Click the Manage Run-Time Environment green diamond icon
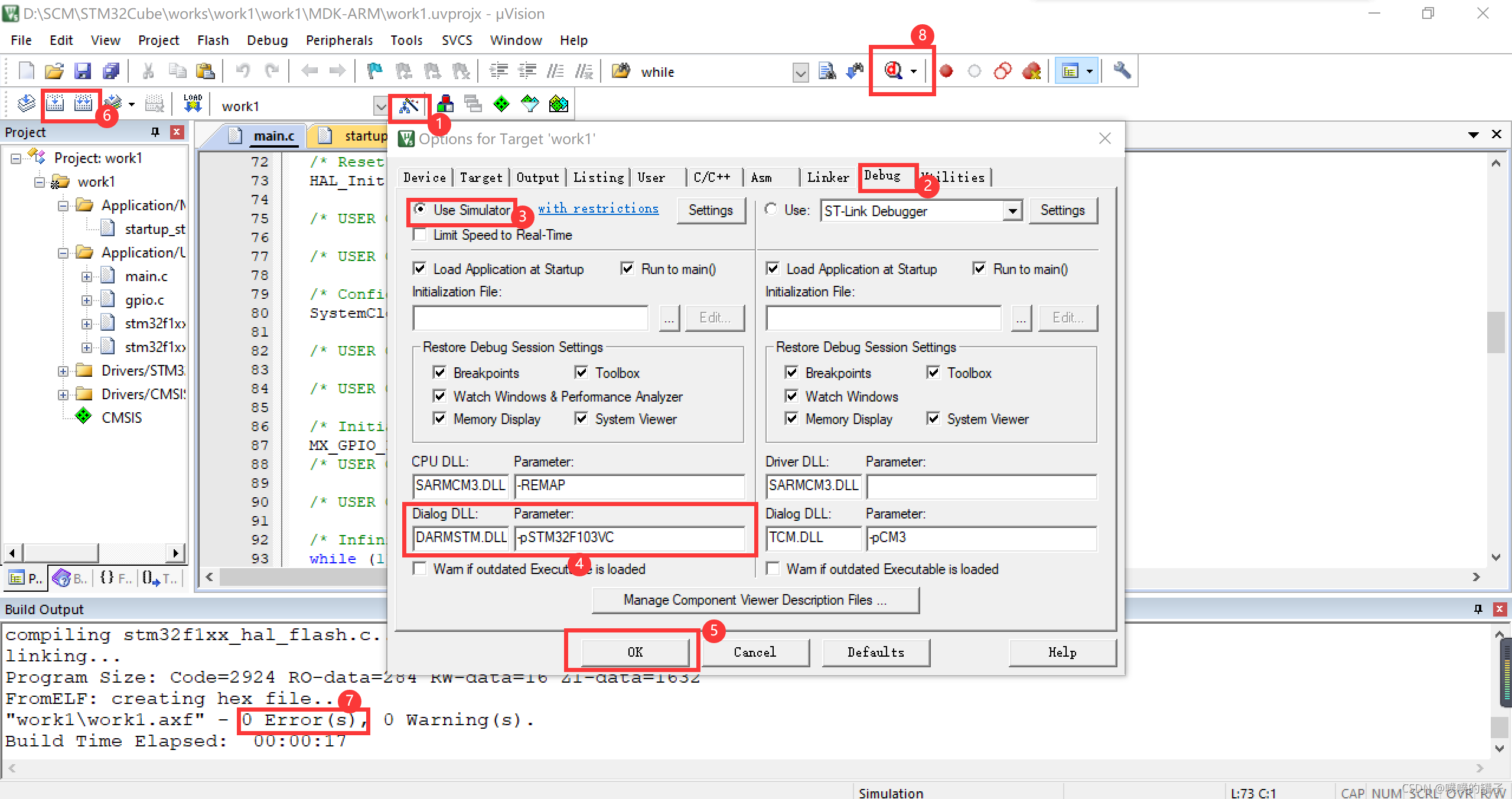This screenshot has height=799, width=1512. (501, 105)
